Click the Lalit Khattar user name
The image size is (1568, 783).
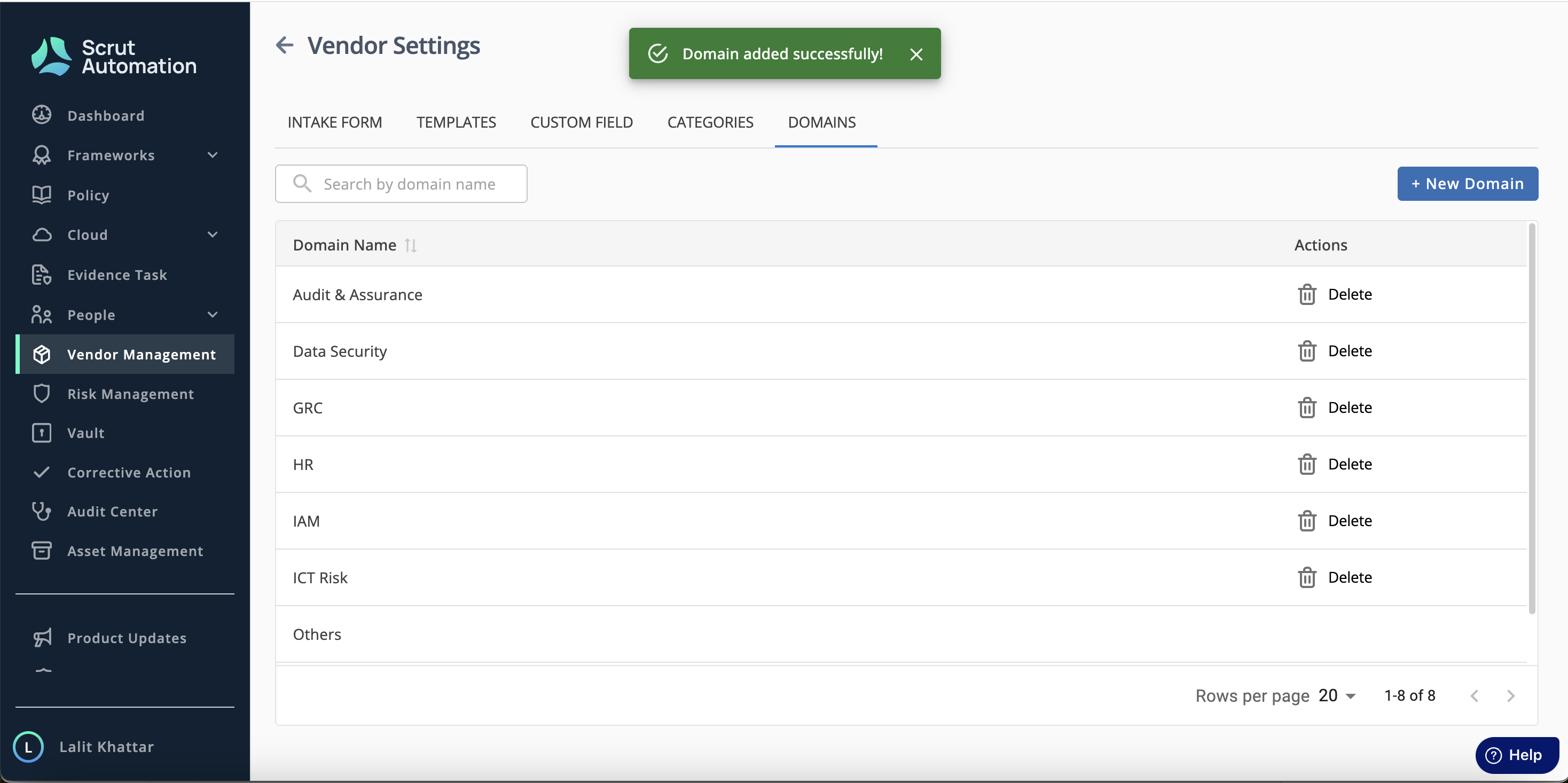[106, 747]
